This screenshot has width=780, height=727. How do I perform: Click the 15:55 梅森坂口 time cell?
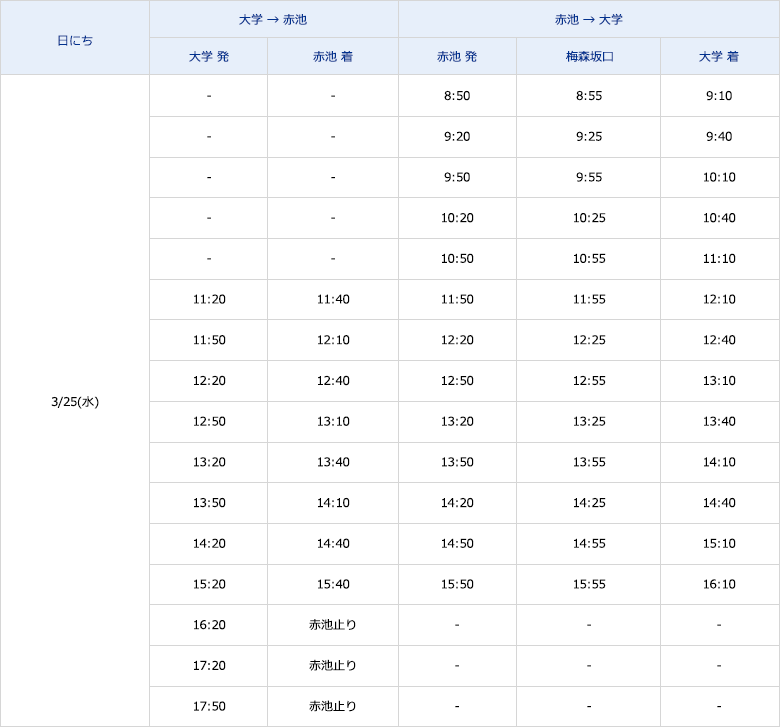pos(589,584)
